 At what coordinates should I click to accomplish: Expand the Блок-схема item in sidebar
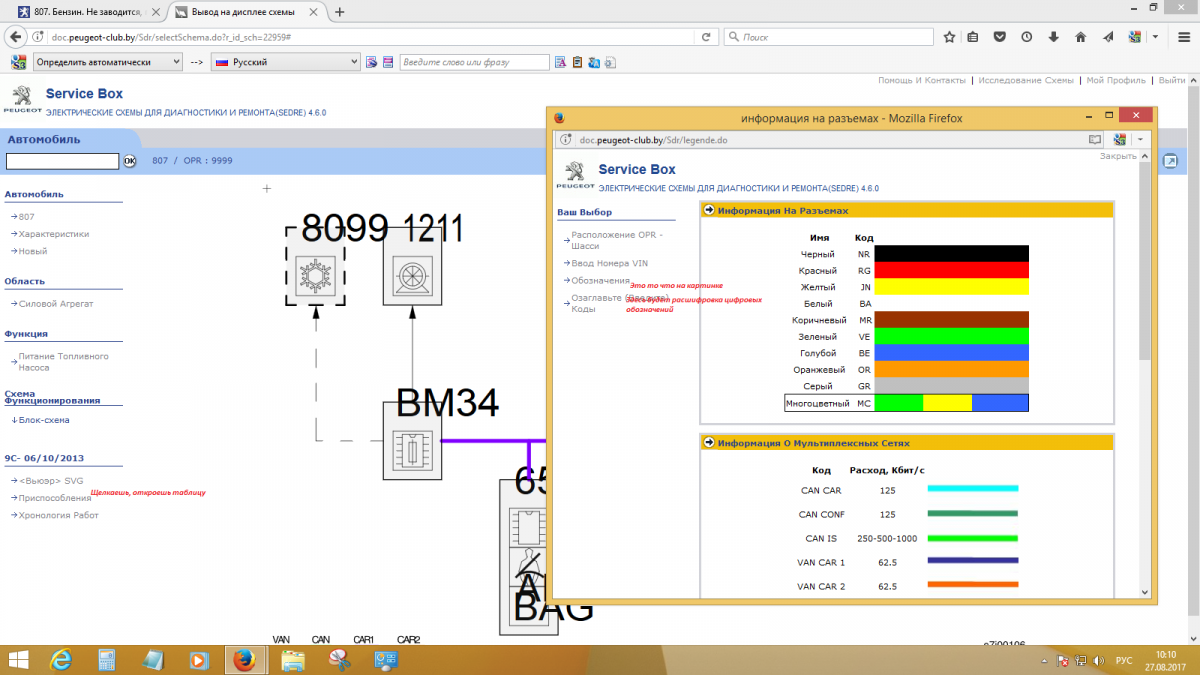pyautogui.click(x=43, y=420)
